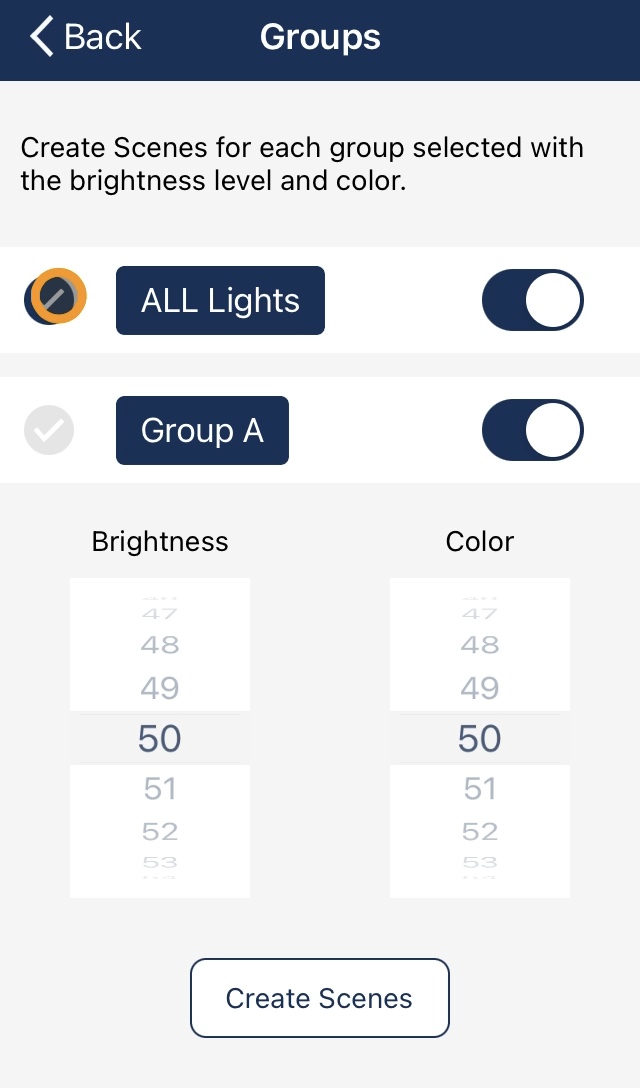
Task: Select the ALL Lights orange check circle
Action: [x=56, y=296]
